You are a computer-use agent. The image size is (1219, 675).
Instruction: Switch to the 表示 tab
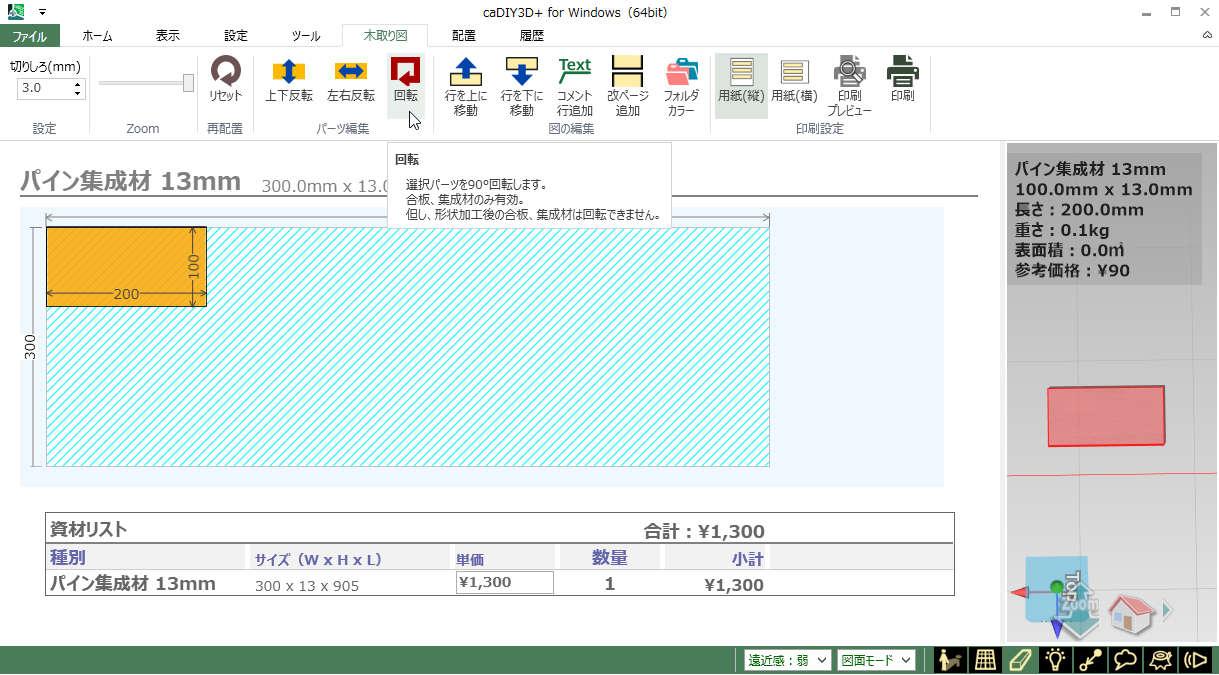pos(168,36)
